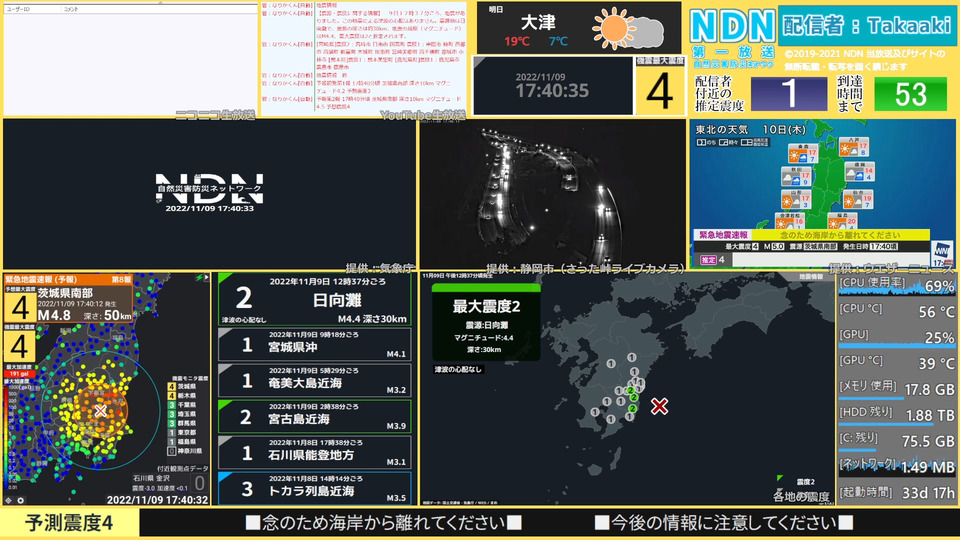Click the green 震度2 flag in the map legend
The image size is (960, 540).
pos(779,478)
